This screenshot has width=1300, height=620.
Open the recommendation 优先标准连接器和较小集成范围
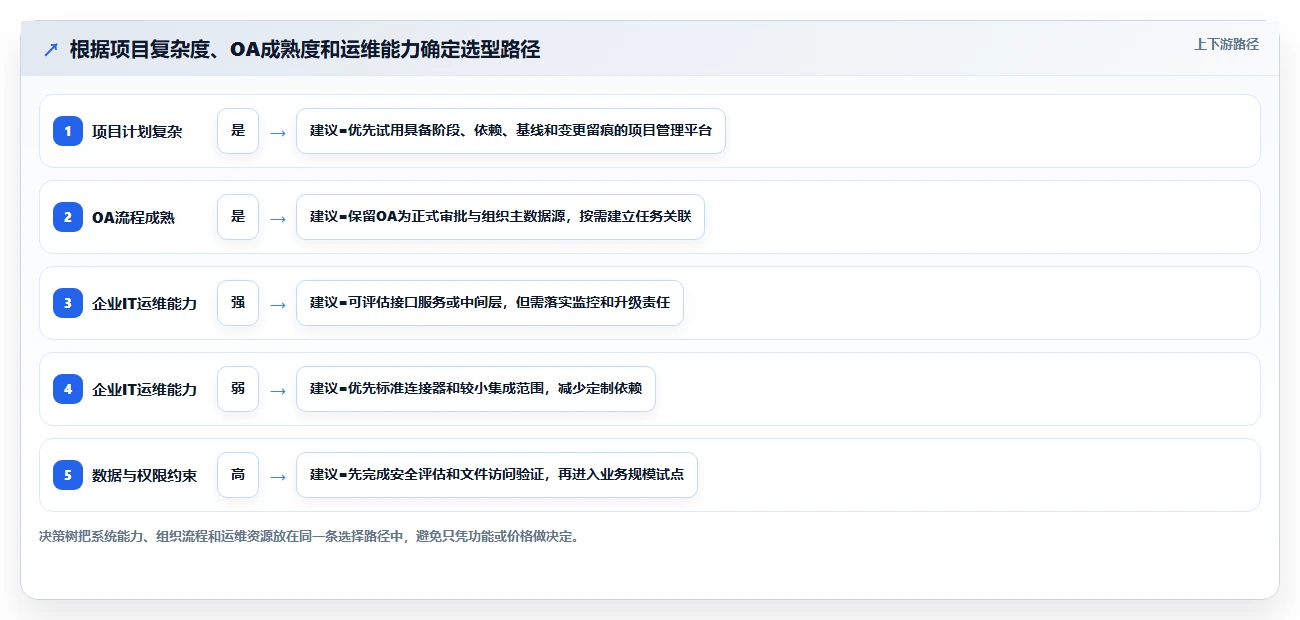pos(476,389)
